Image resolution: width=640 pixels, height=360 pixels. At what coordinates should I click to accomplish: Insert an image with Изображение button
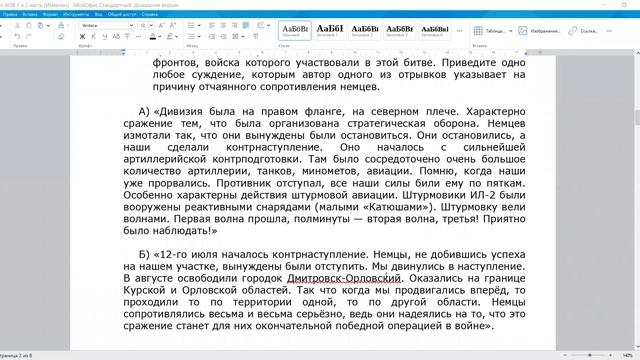tap(539, 31)
